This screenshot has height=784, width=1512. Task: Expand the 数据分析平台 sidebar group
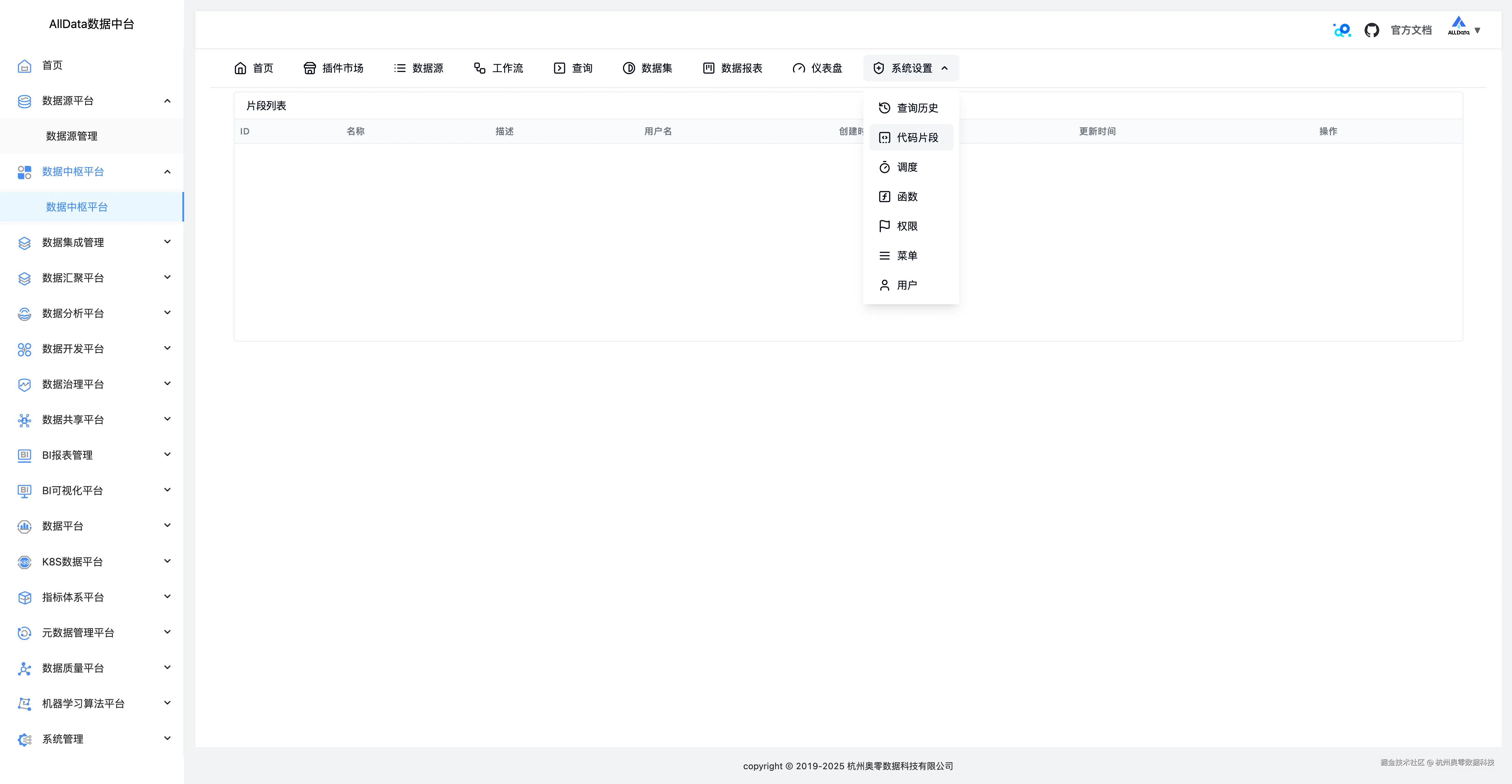click(x=167, y=313)
